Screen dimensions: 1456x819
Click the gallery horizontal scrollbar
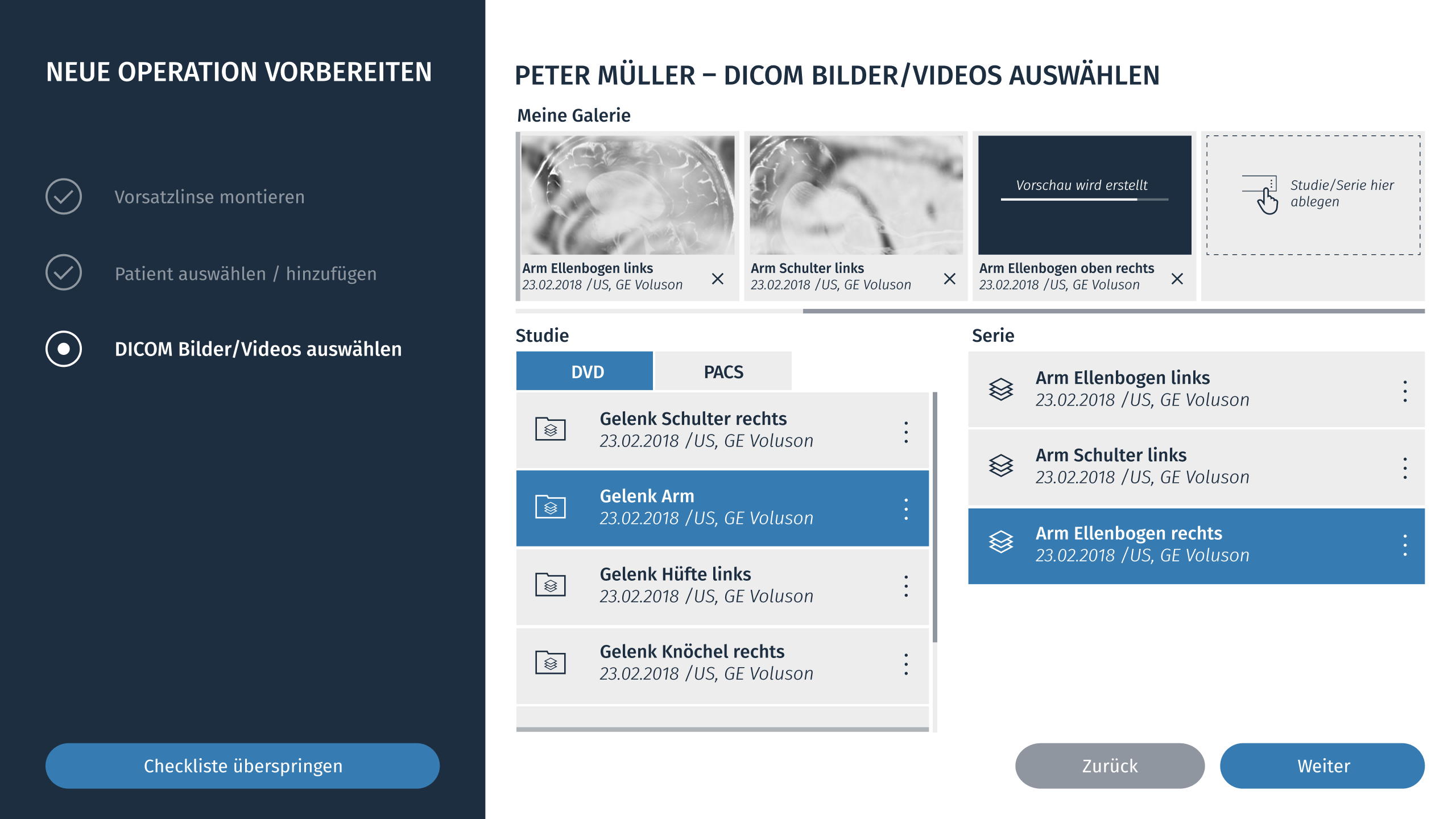[x=1112, y=311]
